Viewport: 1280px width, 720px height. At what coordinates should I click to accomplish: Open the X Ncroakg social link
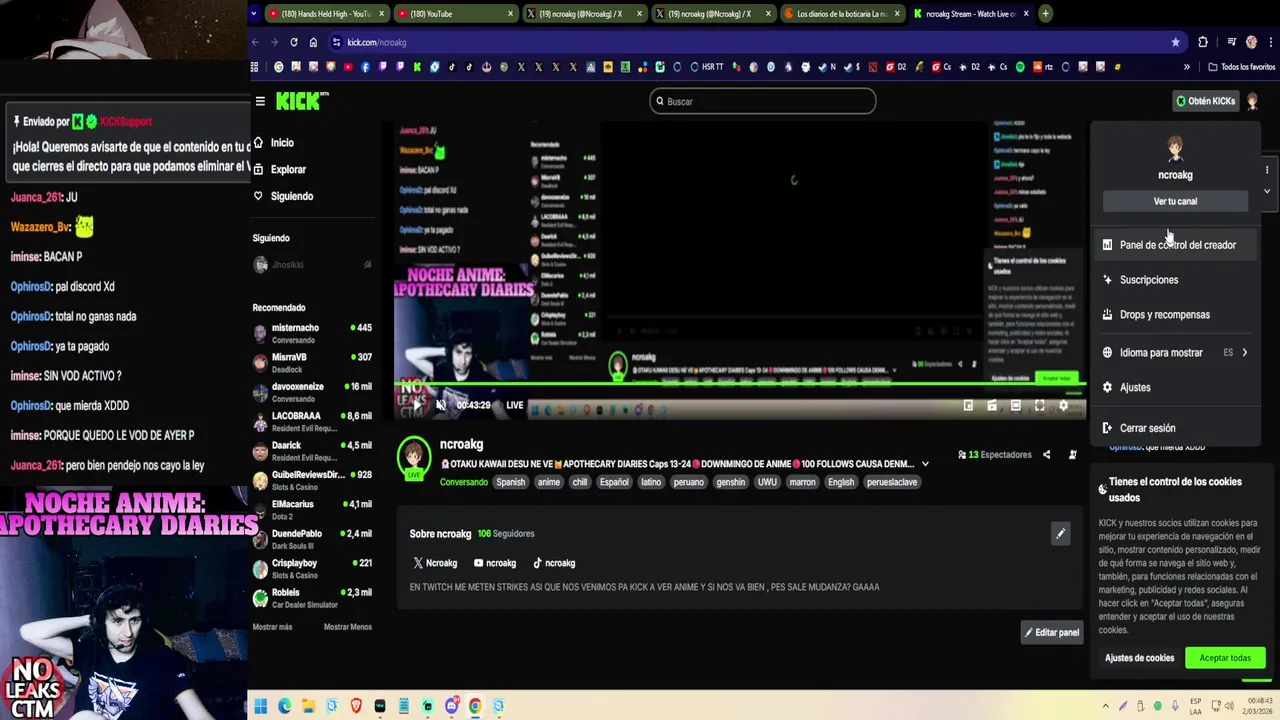[x=435, y=563]
